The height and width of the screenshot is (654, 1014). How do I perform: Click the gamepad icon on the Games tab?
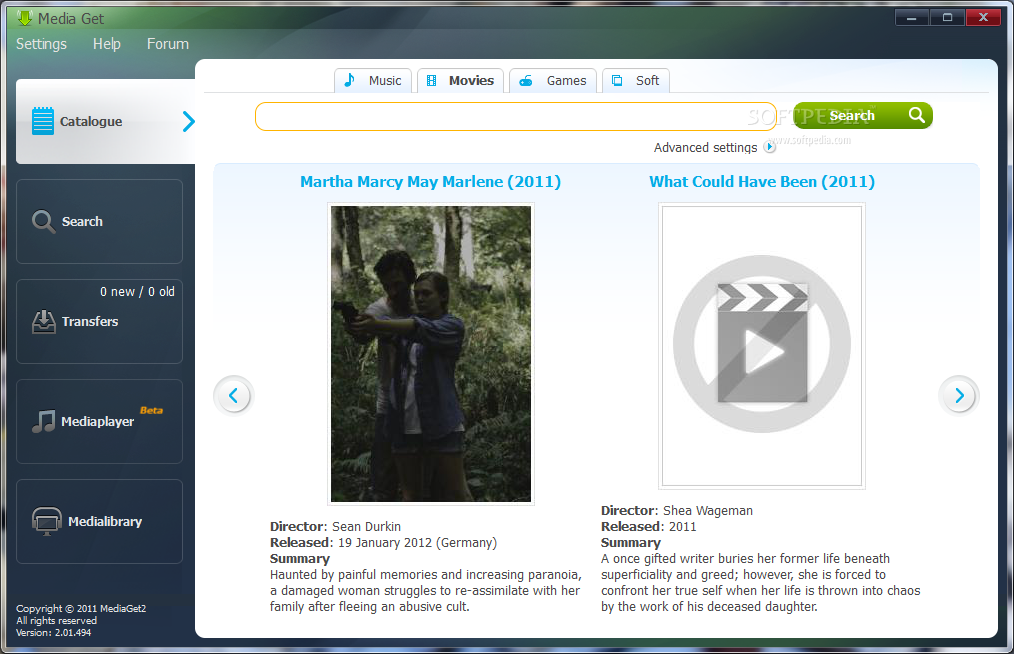526,81
